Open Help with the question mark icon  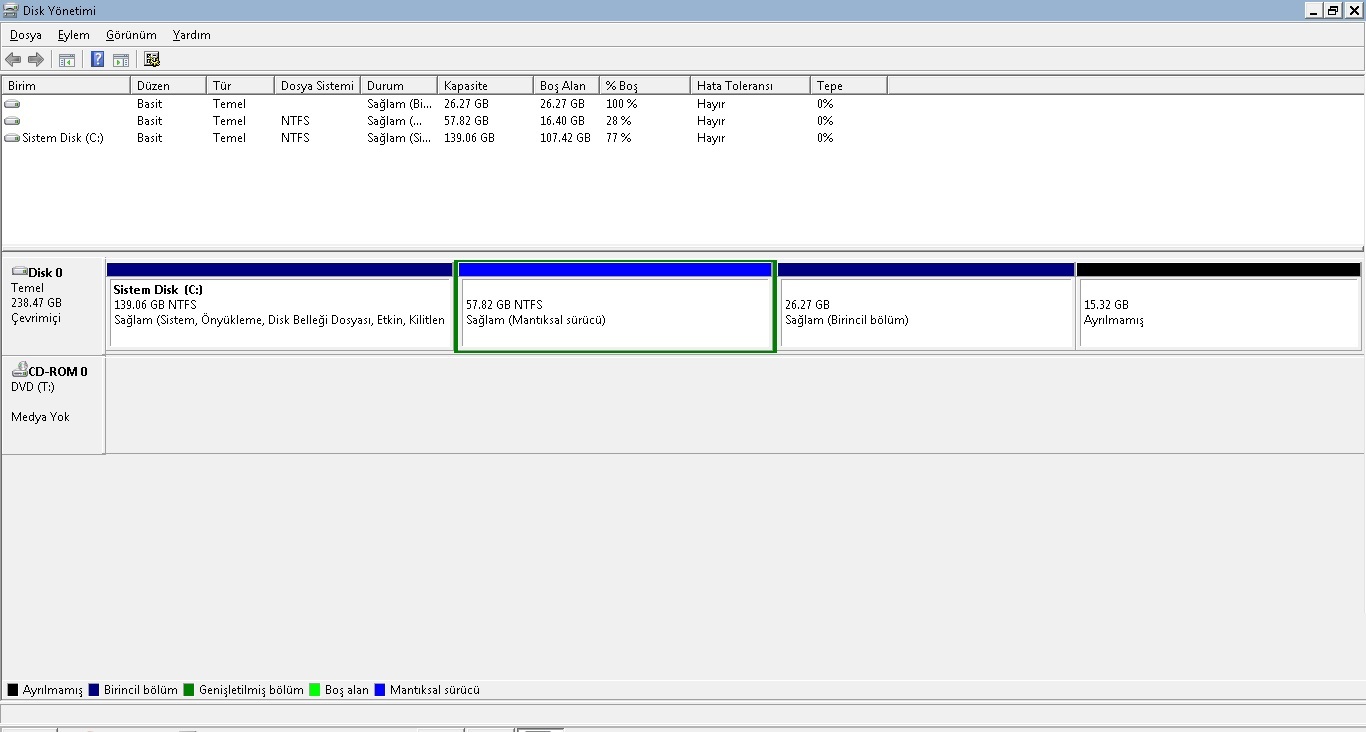coord(98,60)
